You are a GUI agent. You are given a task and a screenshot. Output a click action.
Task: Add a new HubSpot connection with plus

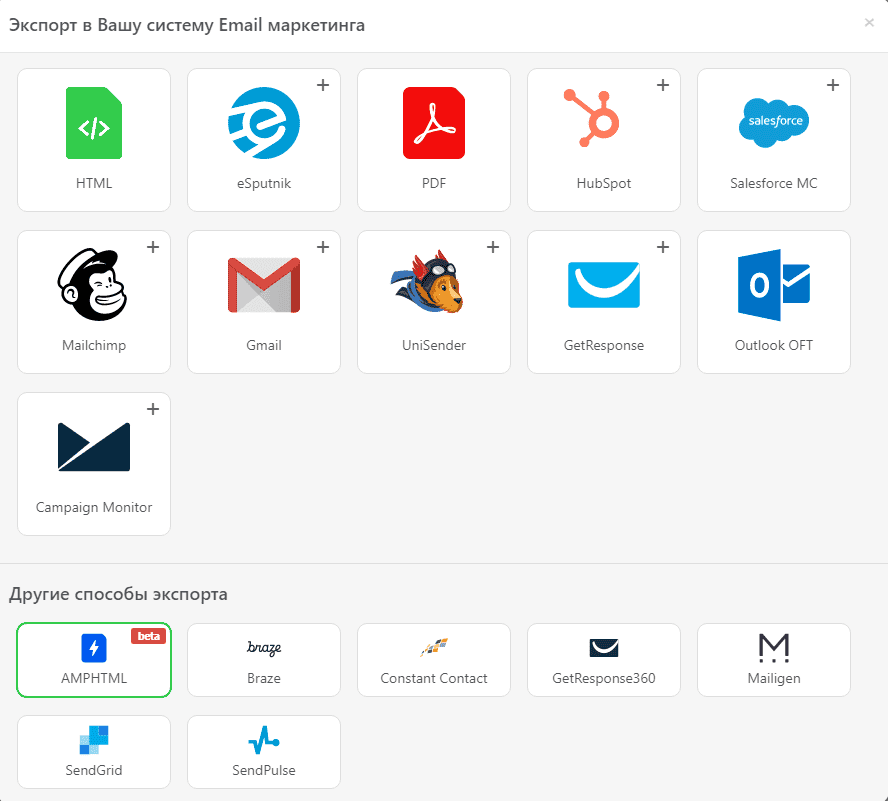(x=662, y=85)
